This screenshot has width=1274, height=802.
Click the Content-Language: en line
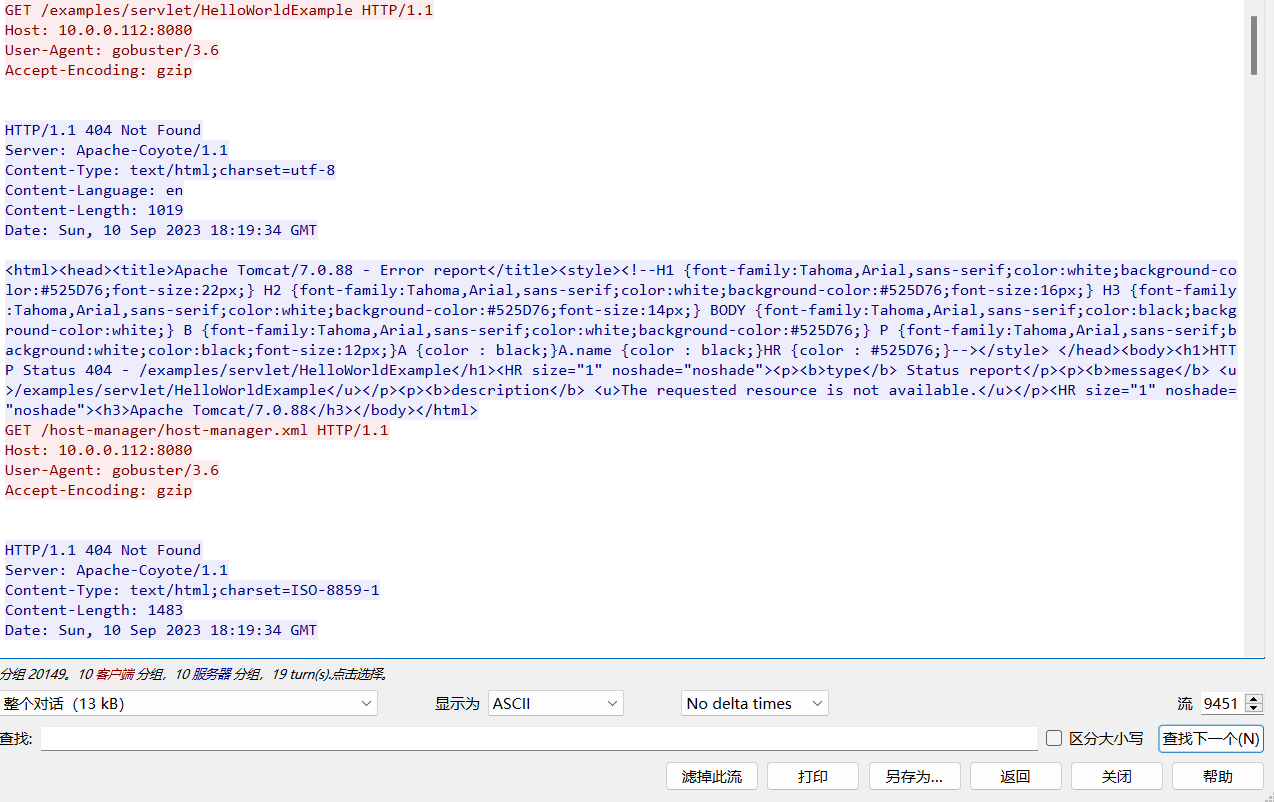point(94,190)
